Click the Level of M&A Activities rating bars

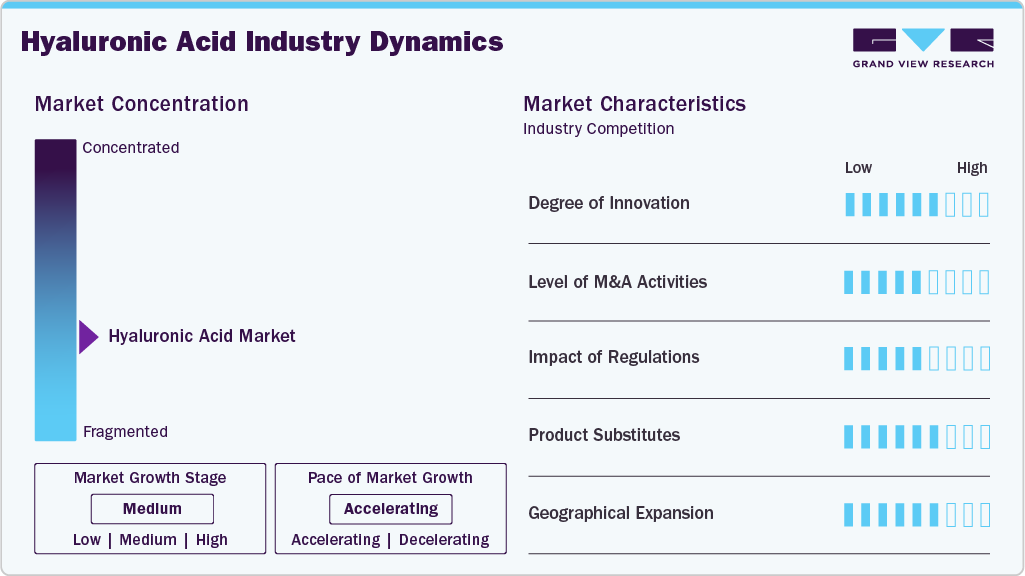916,282
